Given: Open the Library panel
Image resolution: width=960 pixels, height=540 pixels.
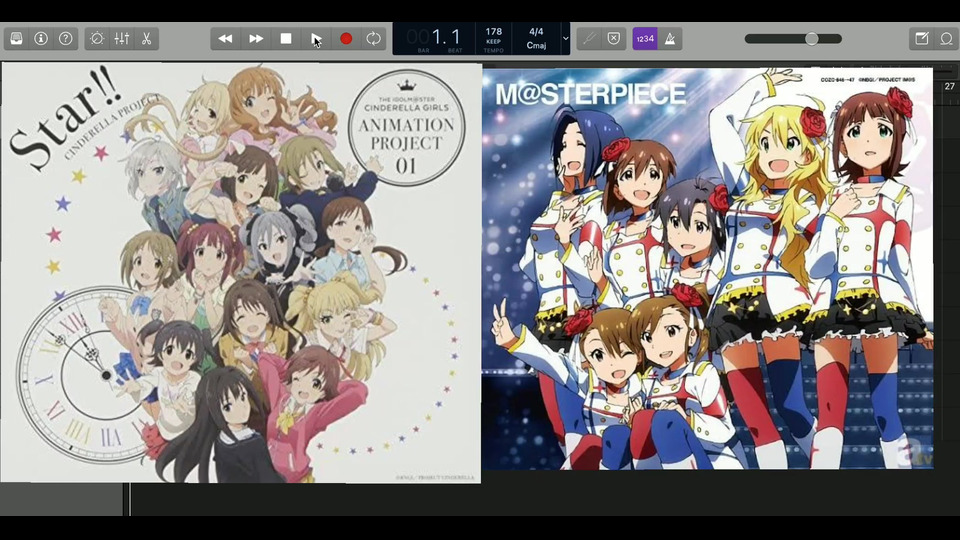Looking at the screenshot, I should point(17,39).
